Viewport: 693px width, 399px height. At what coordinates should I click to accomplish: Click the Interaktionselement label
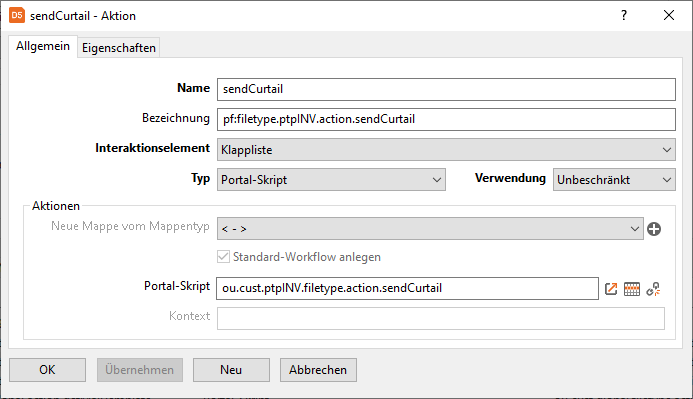(152, 148)
